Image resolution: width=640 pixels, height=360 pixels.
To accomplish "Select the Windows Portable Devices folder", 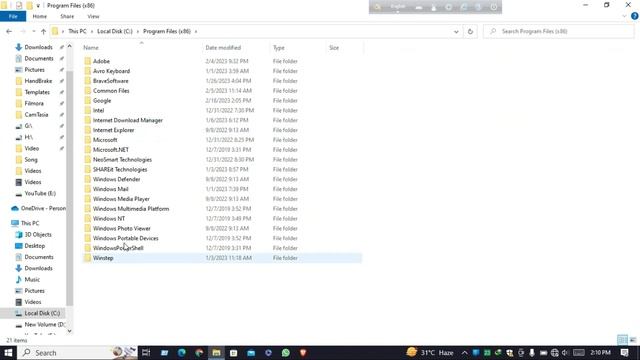I will click(x=126, y=238).
